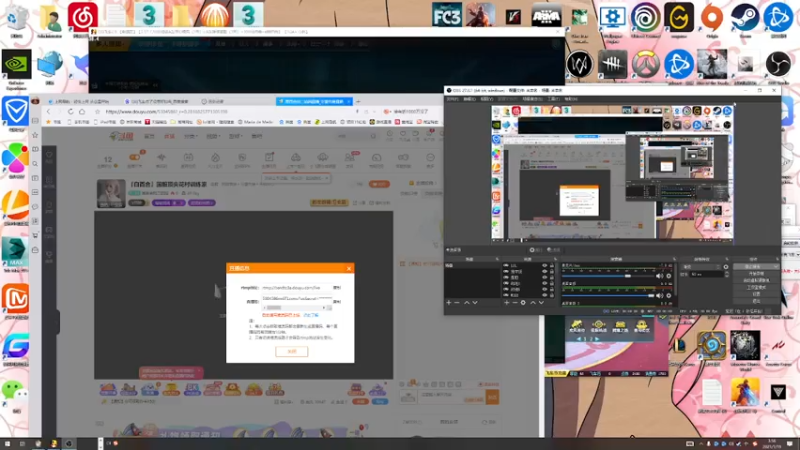Click Douyu 首页 home nav item

tap(149, 136)
